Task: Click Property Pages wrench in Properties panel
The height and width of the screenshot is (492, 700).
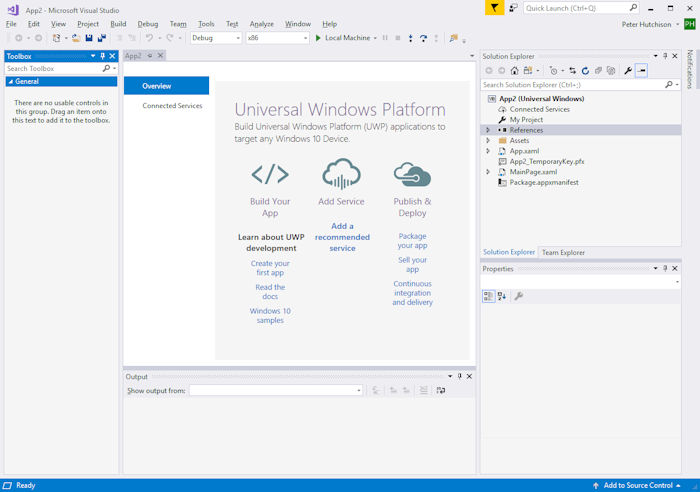Action: click(x=518, y=296)
